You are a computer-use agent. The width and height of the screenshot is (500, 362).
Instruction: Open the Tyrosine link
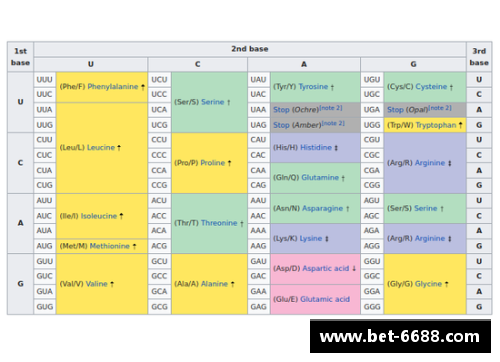[x=313, y=87]
